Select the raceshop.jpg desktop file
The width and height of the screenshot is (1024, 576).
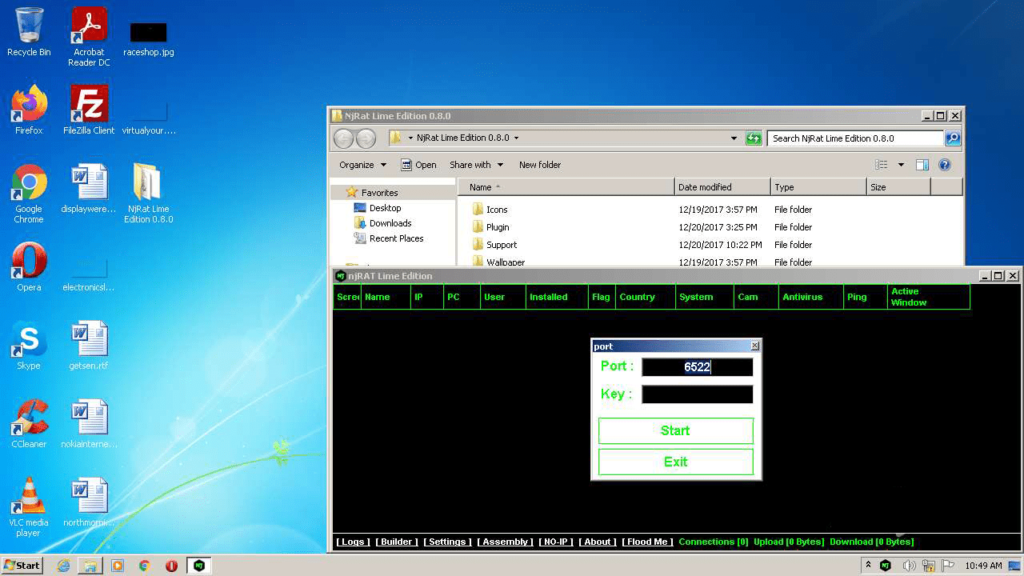(x=148, y=38)
